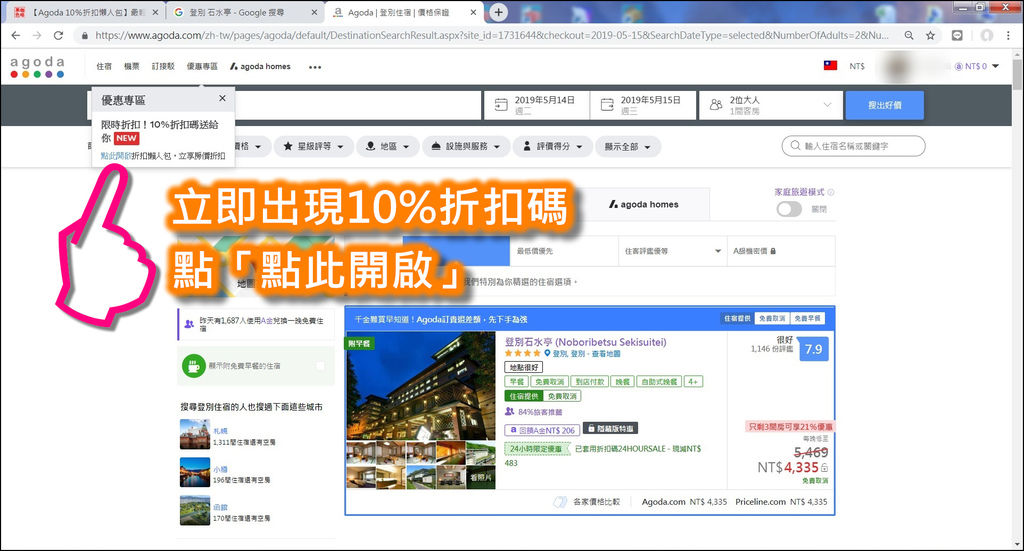
Task: Click the address bar URL
Action: point(491,35)
